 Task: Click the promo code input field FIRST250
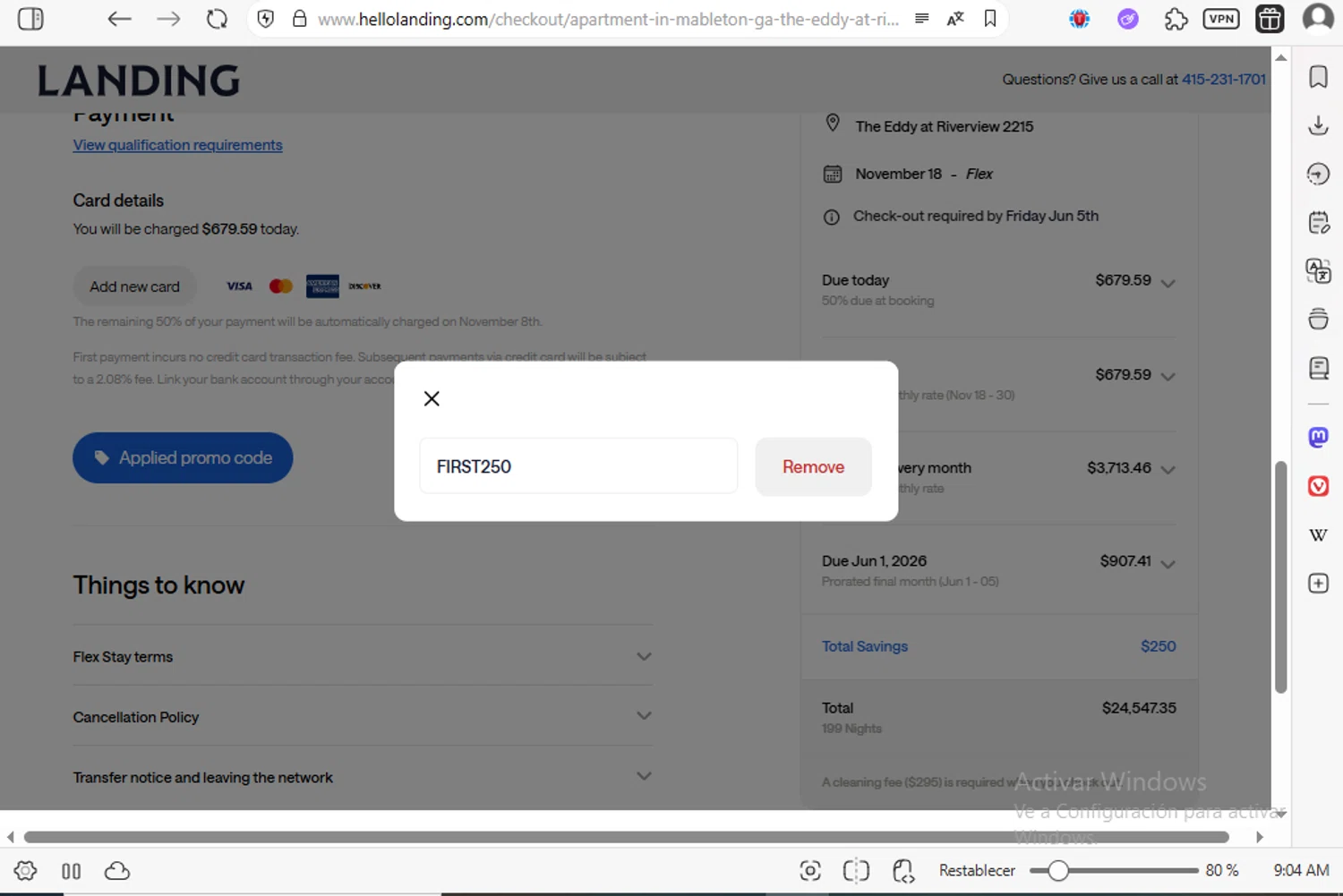point(578,466)
